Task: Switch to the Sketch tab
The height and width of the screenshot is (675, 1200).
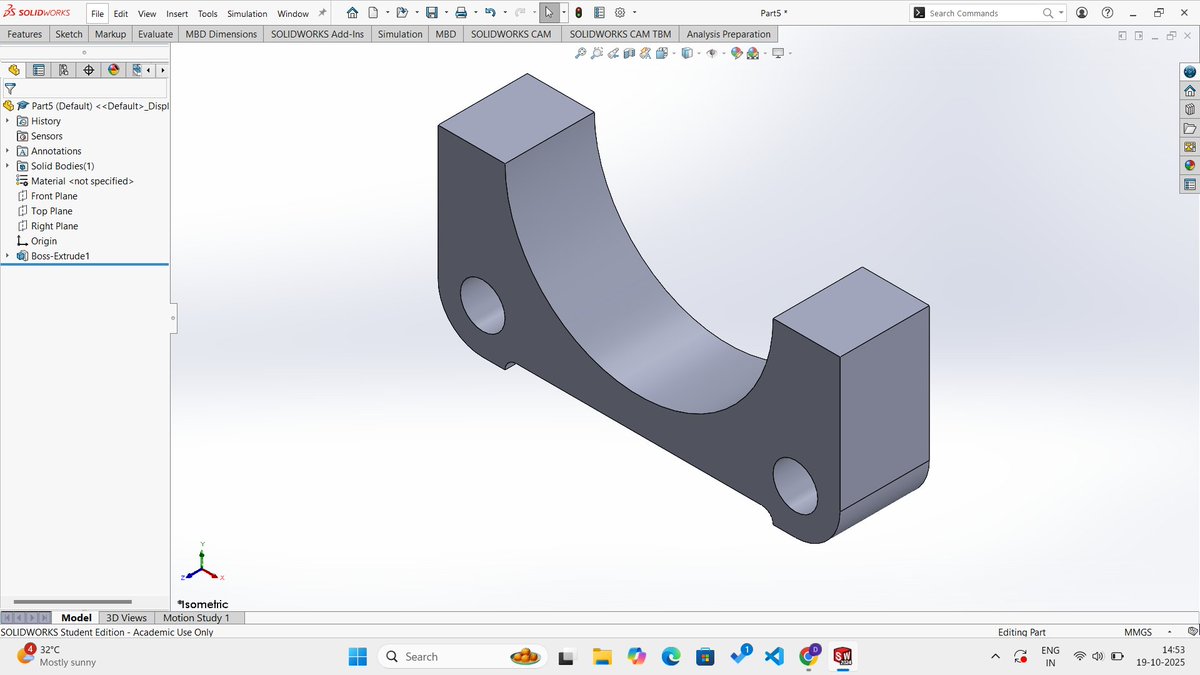Action: tap(69, 34)
